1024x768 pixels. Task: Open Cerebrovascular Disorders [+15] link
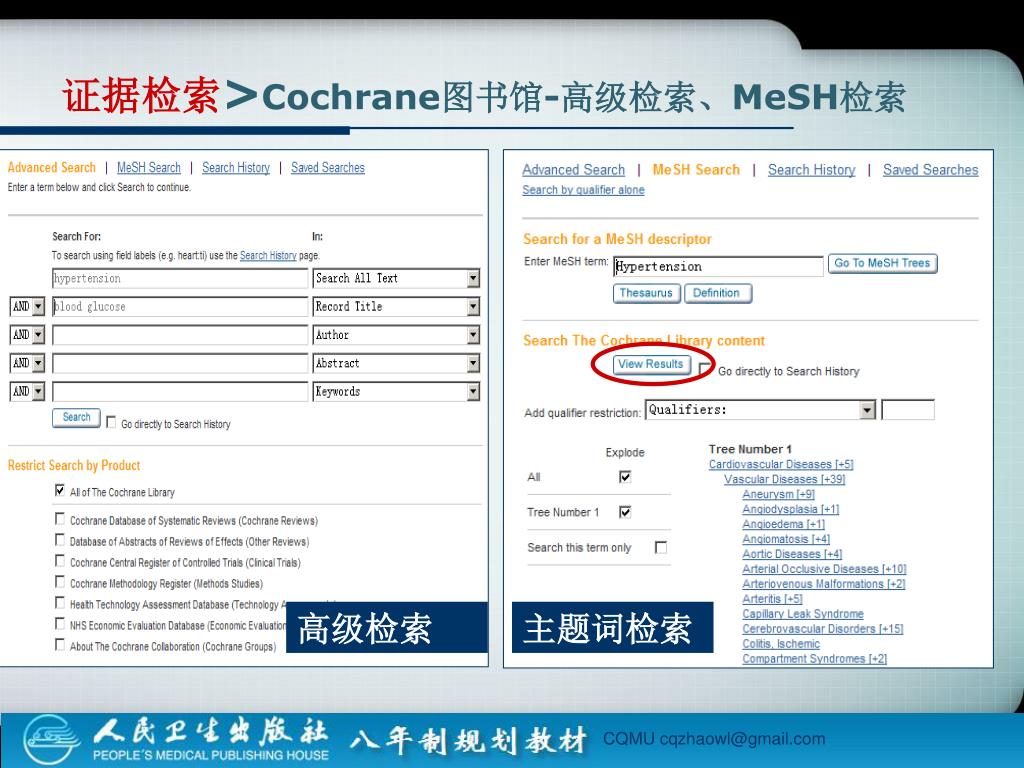tap(823, 630)
